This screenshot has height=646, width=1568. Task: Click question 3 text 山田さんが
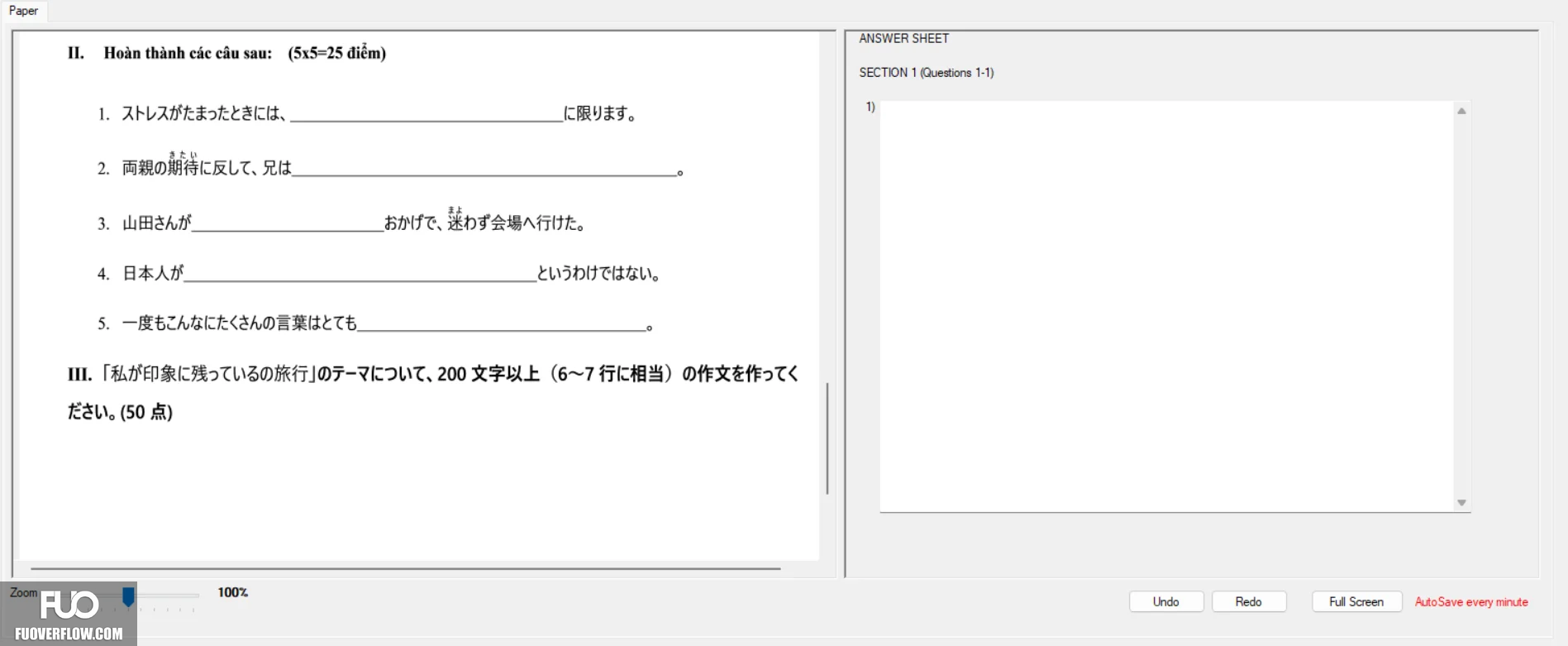156,223
